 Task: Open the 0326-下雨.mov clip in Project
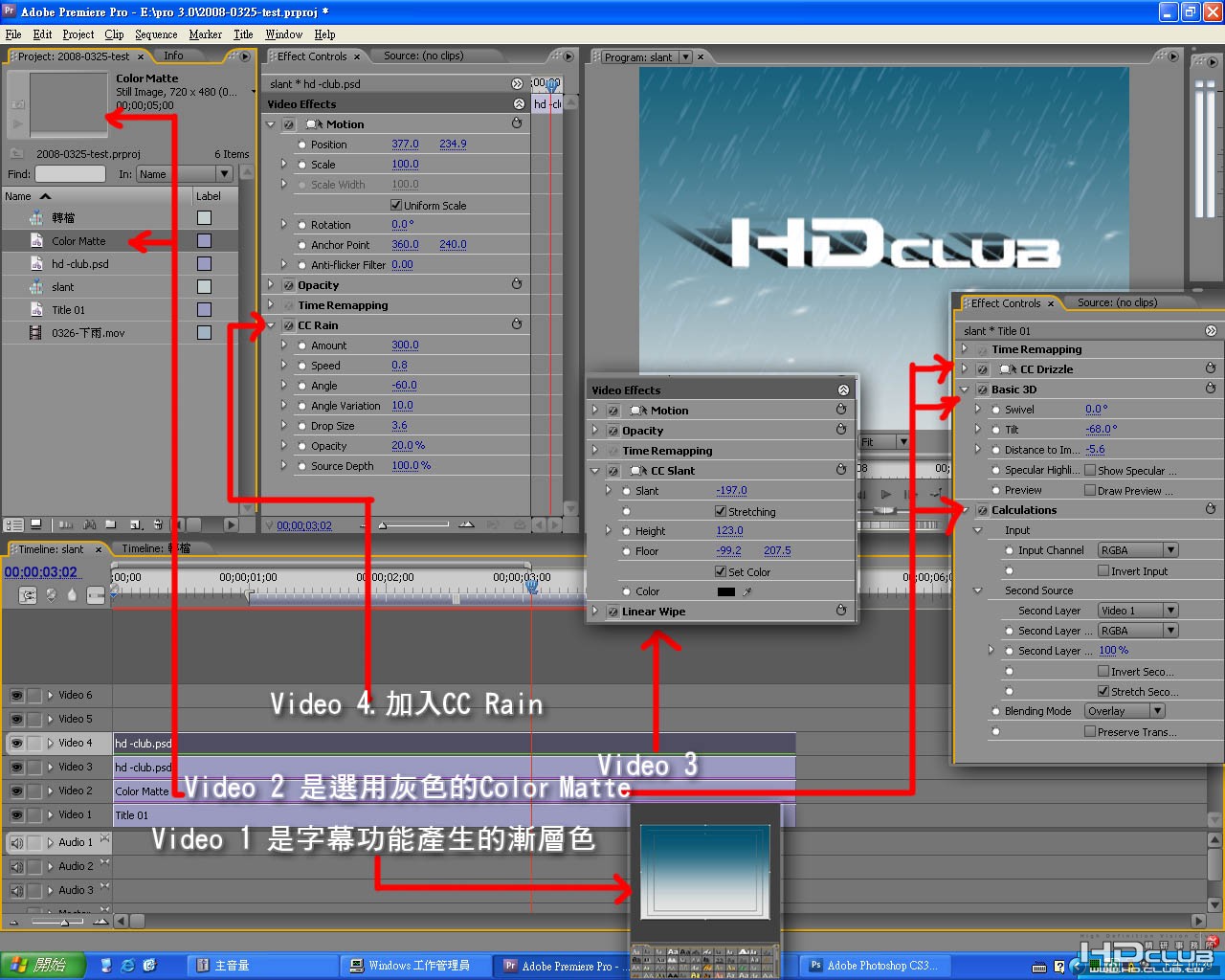88,333
